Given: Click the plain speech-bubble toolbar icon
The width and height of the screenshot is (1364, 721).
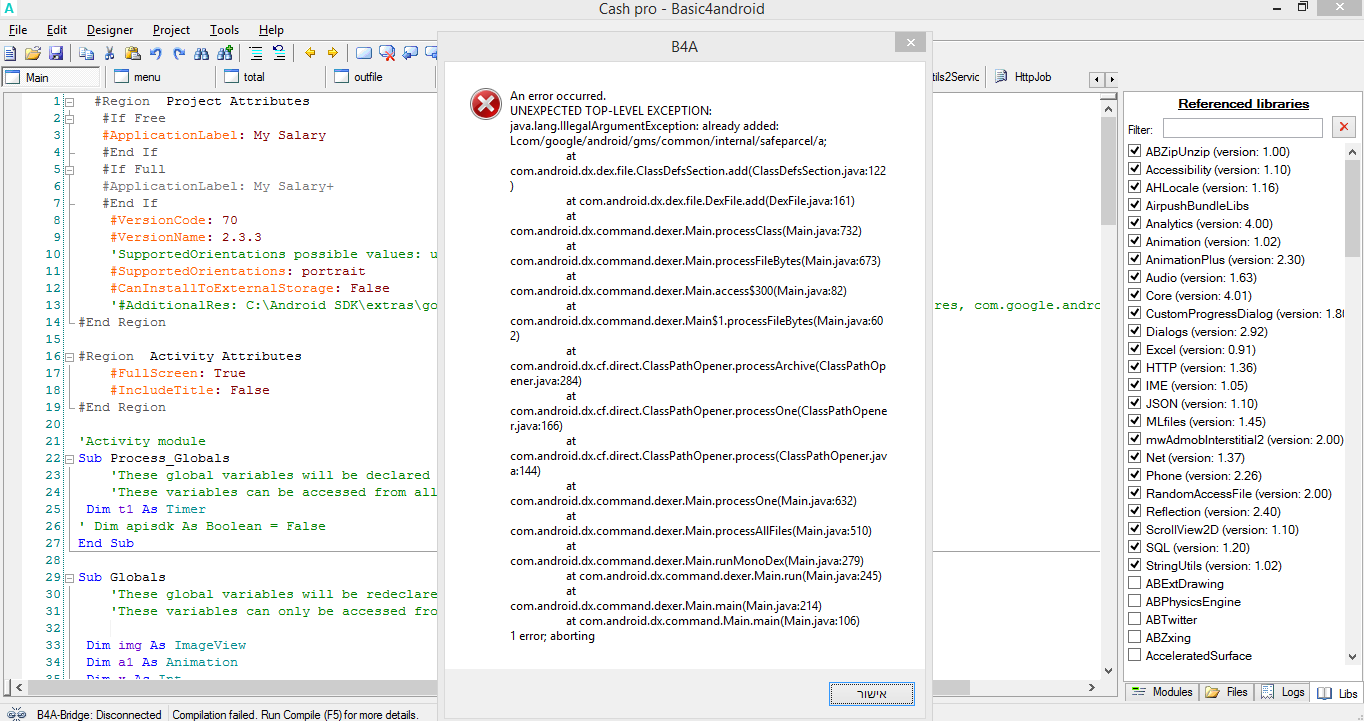Looking at the screenshot, I should click(x=364, y=53).
